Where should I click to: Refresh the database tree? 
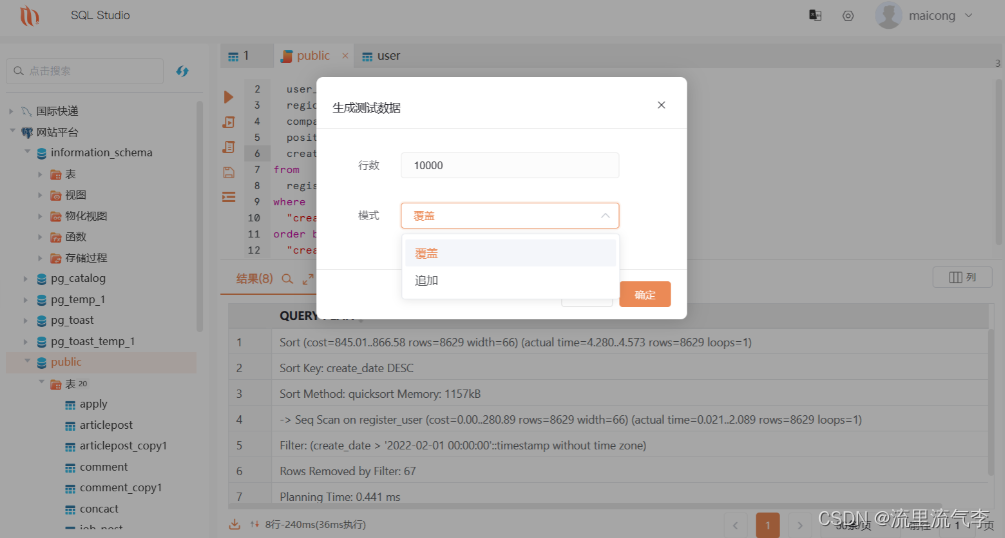[x=182, y=71]
